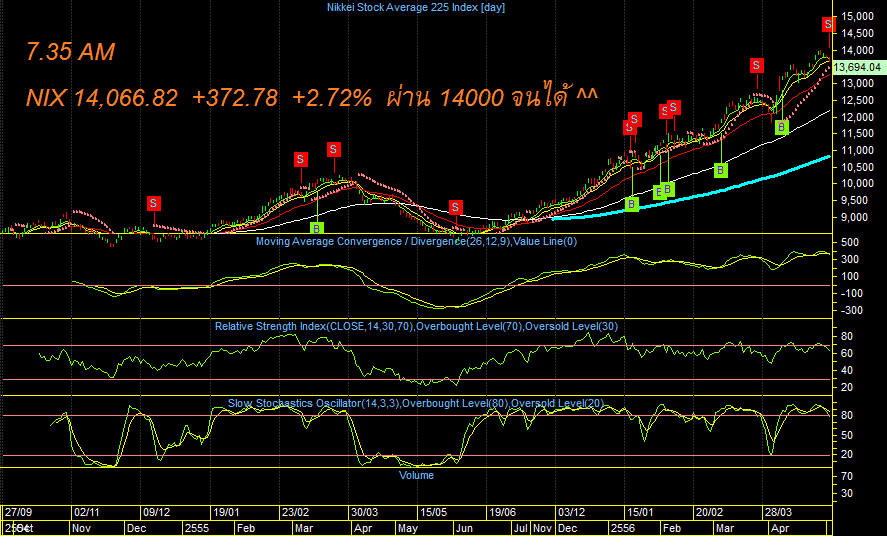Click the green B buy marker above 20/02 date
Image resolution: width=887 pixels, height=549 pixels.
click(x=720, y=170)
